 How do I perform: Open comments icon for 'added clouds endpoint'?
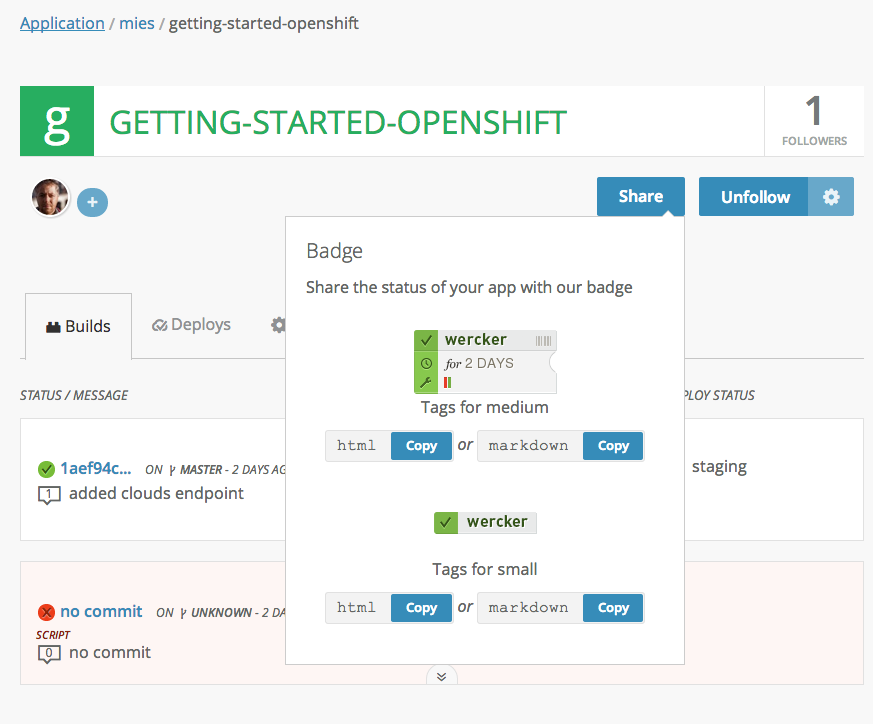[x=49, y=495]
